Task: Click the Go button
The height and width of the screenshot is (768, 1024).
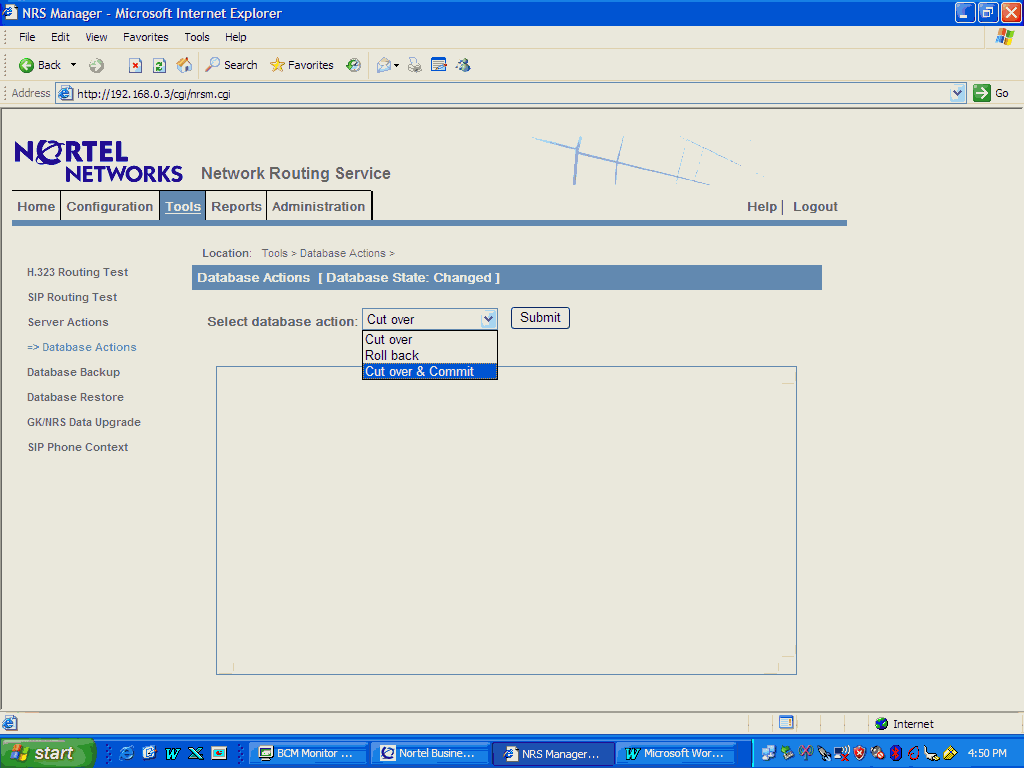Action: 991,93
